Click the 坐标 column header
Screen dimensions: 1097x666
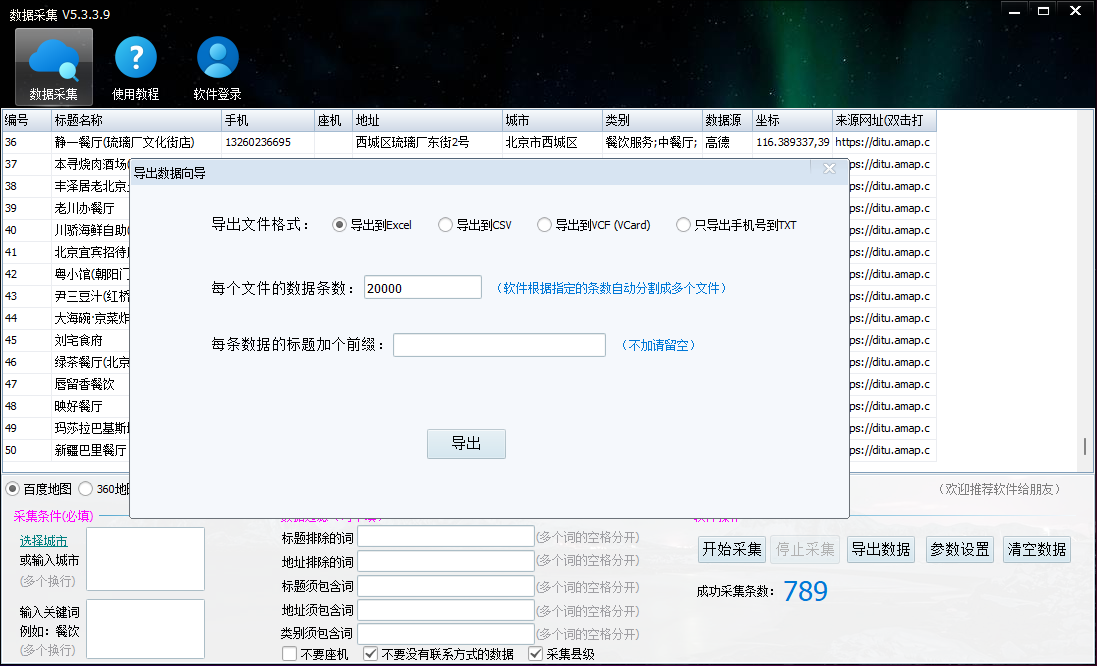[x=793, y=120]
